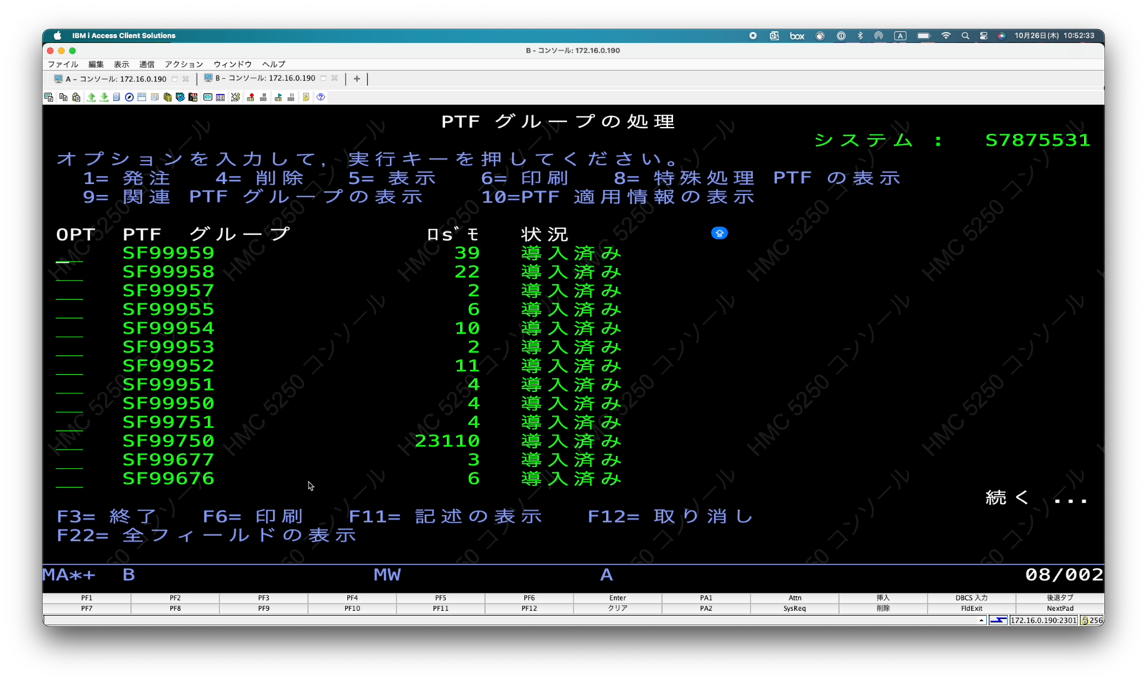Click the paste clipboard toolbar icon

pyautogui.click(x=76, y=97)
